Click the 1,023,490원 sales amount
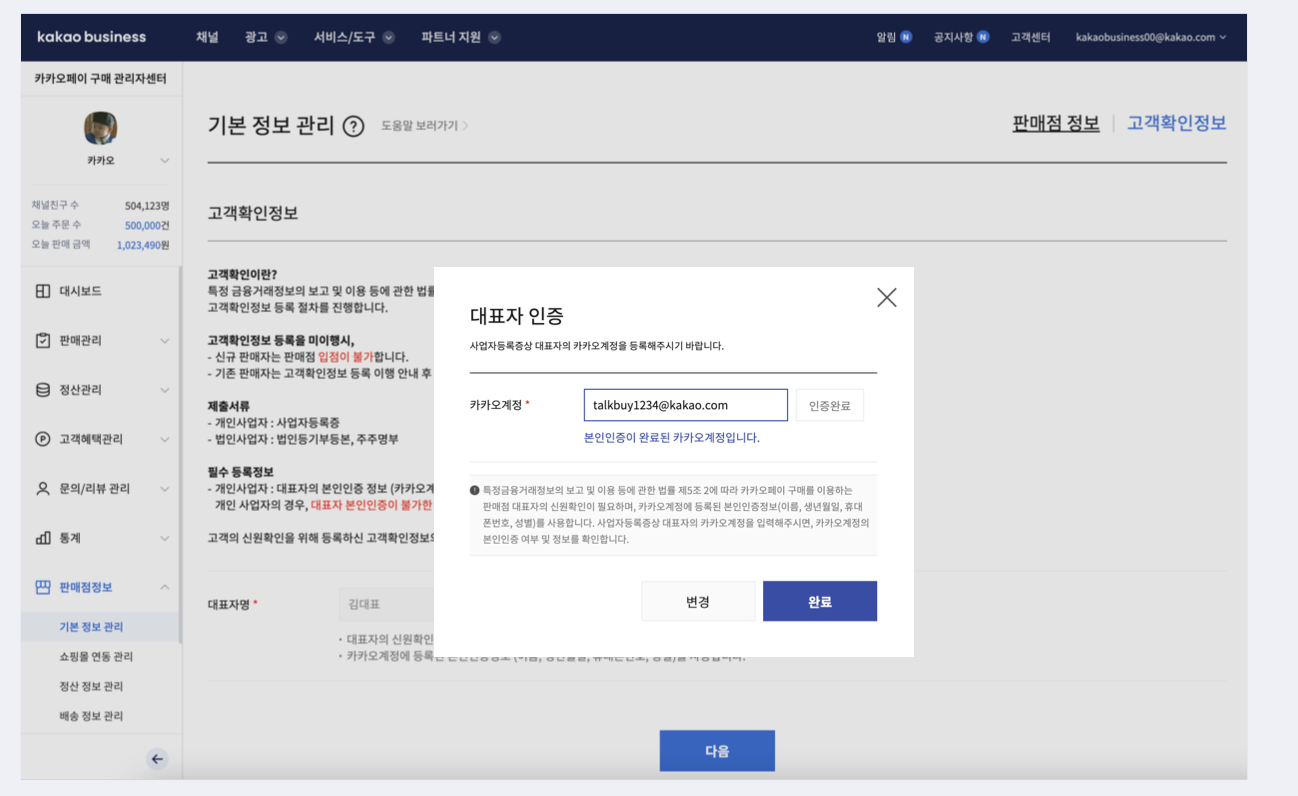 143,245
